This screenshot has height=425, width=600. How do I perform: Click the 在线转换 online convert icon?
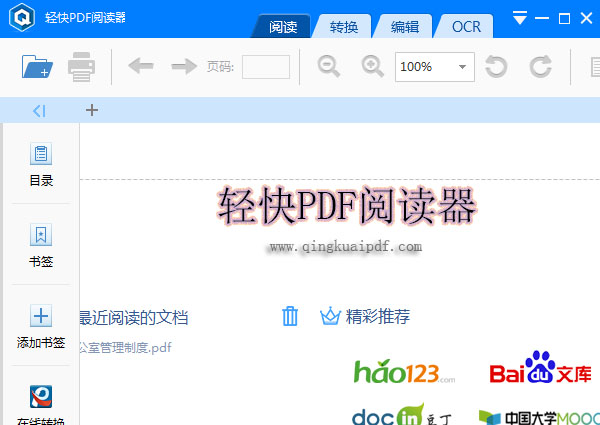(x=41, y=396)
